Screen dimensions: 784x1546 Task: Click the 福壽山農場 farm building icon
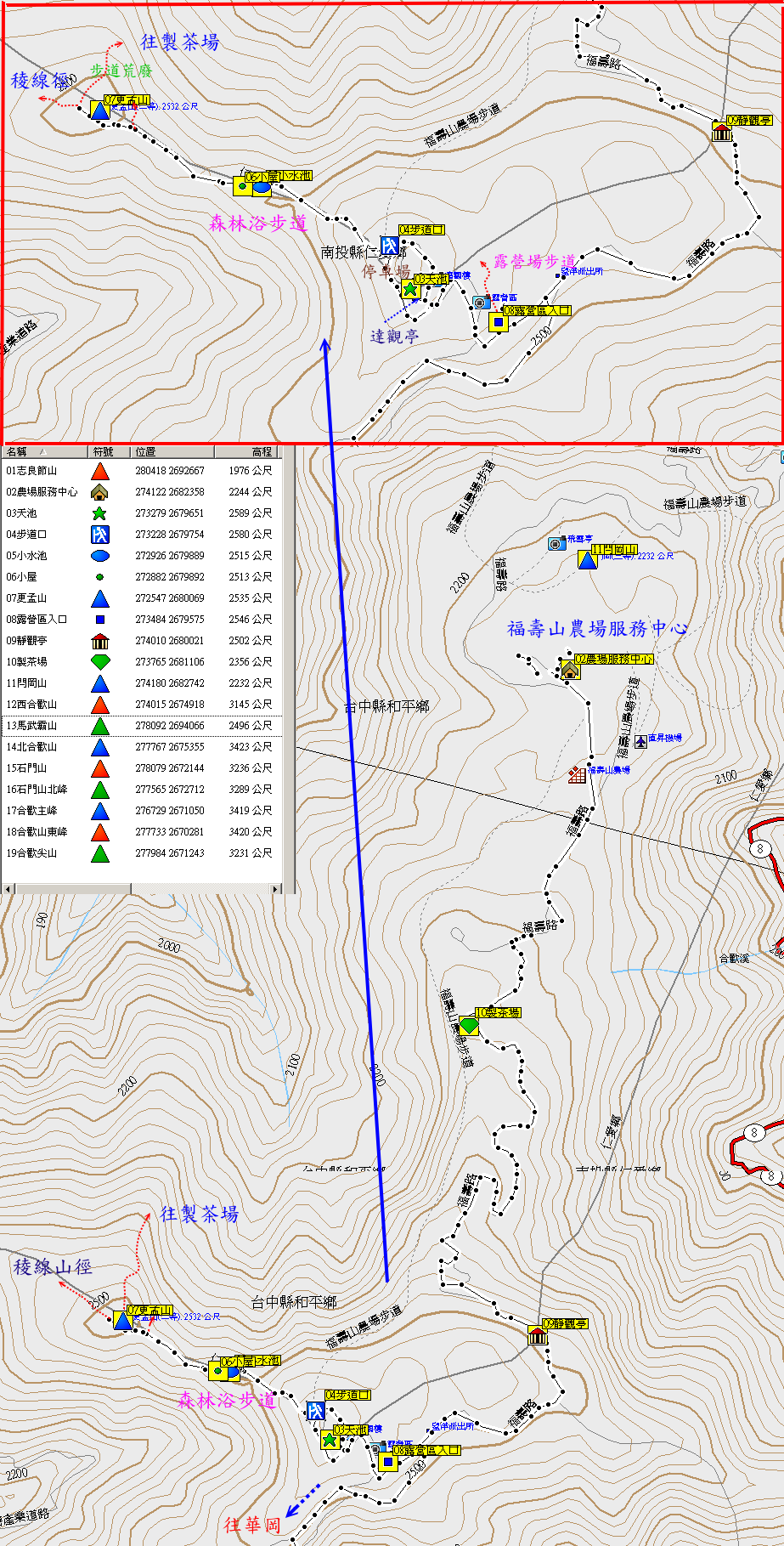point(578,774)
